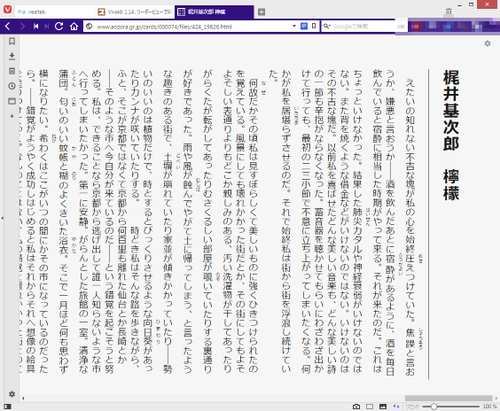Reset zoom with リセット button
The image size is (500, 411).
click(412, 407)
